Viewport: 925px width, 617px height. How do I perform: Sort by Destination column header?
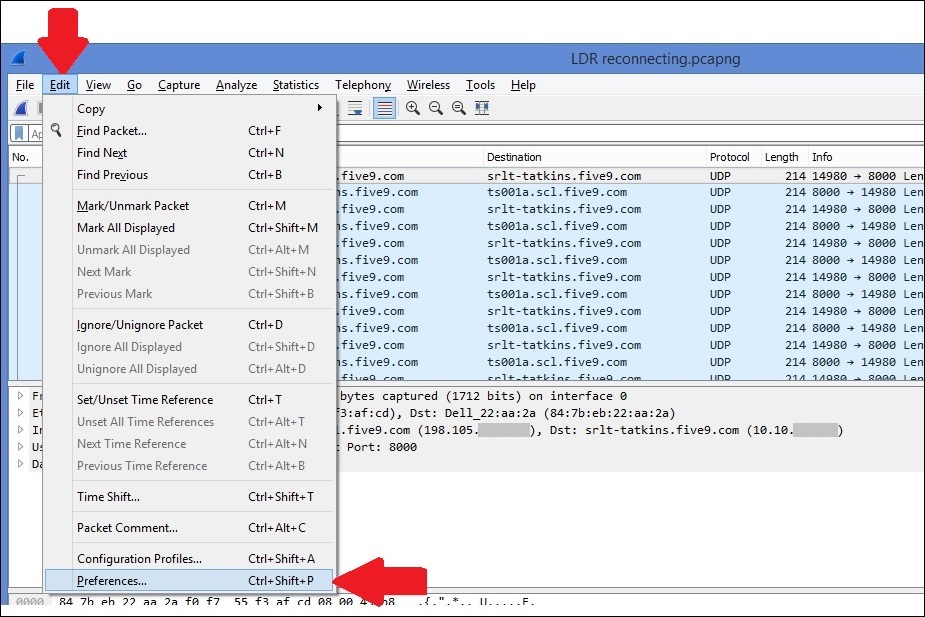(595, 157)
